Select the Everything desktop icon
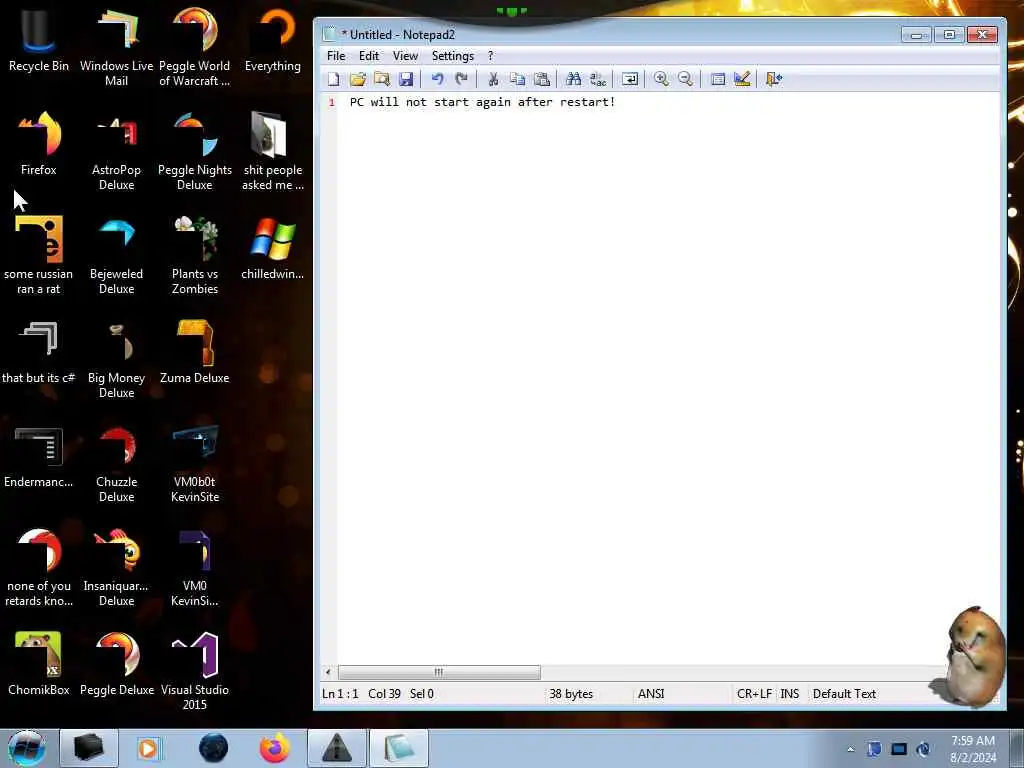Image resolution: width=1024 pixels, height=768 pixels. [273, 40]
